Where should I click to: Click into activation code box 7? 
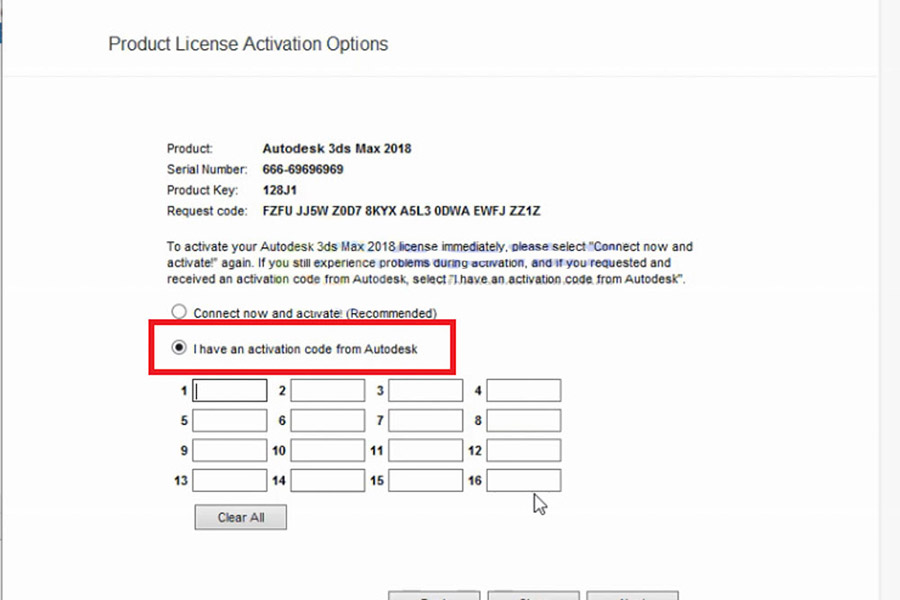click(x=426, y=421)
